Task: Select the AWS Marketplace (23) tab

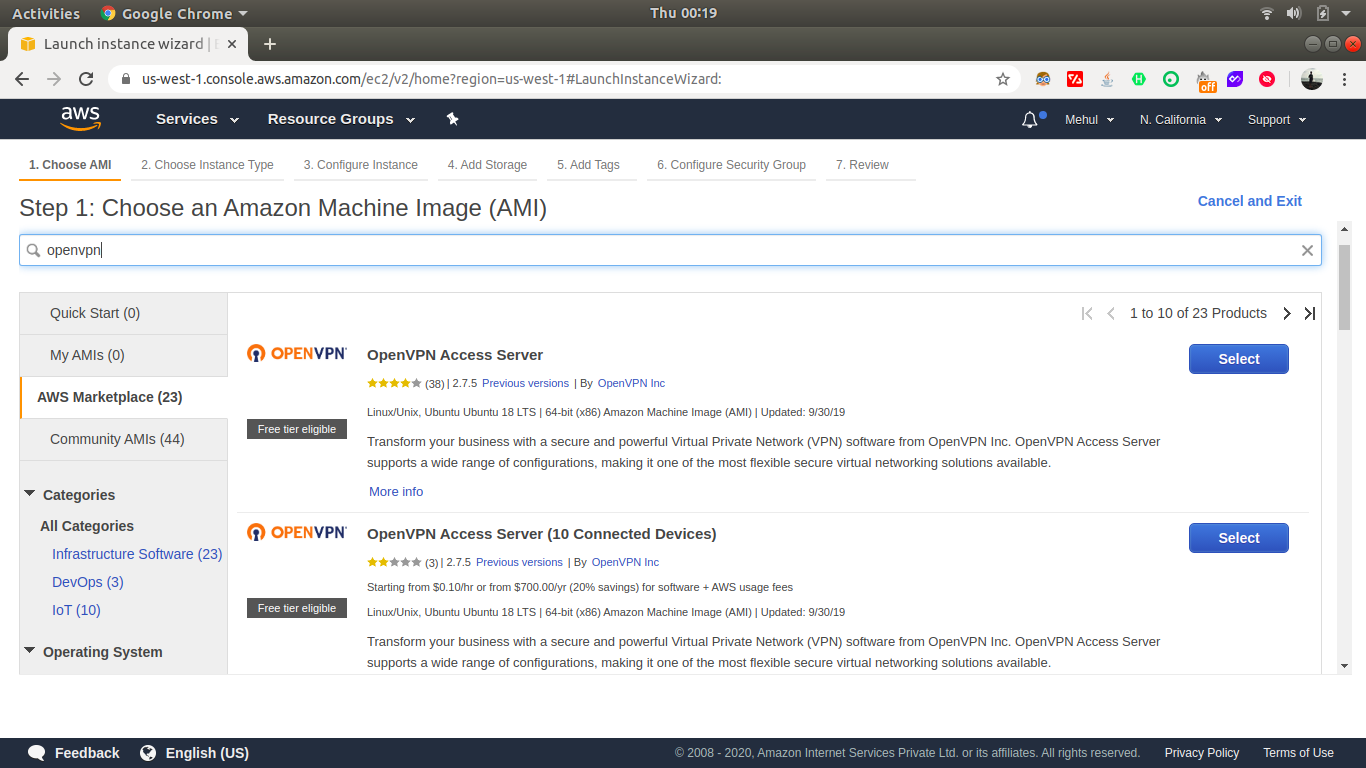Action: (124, 397)
